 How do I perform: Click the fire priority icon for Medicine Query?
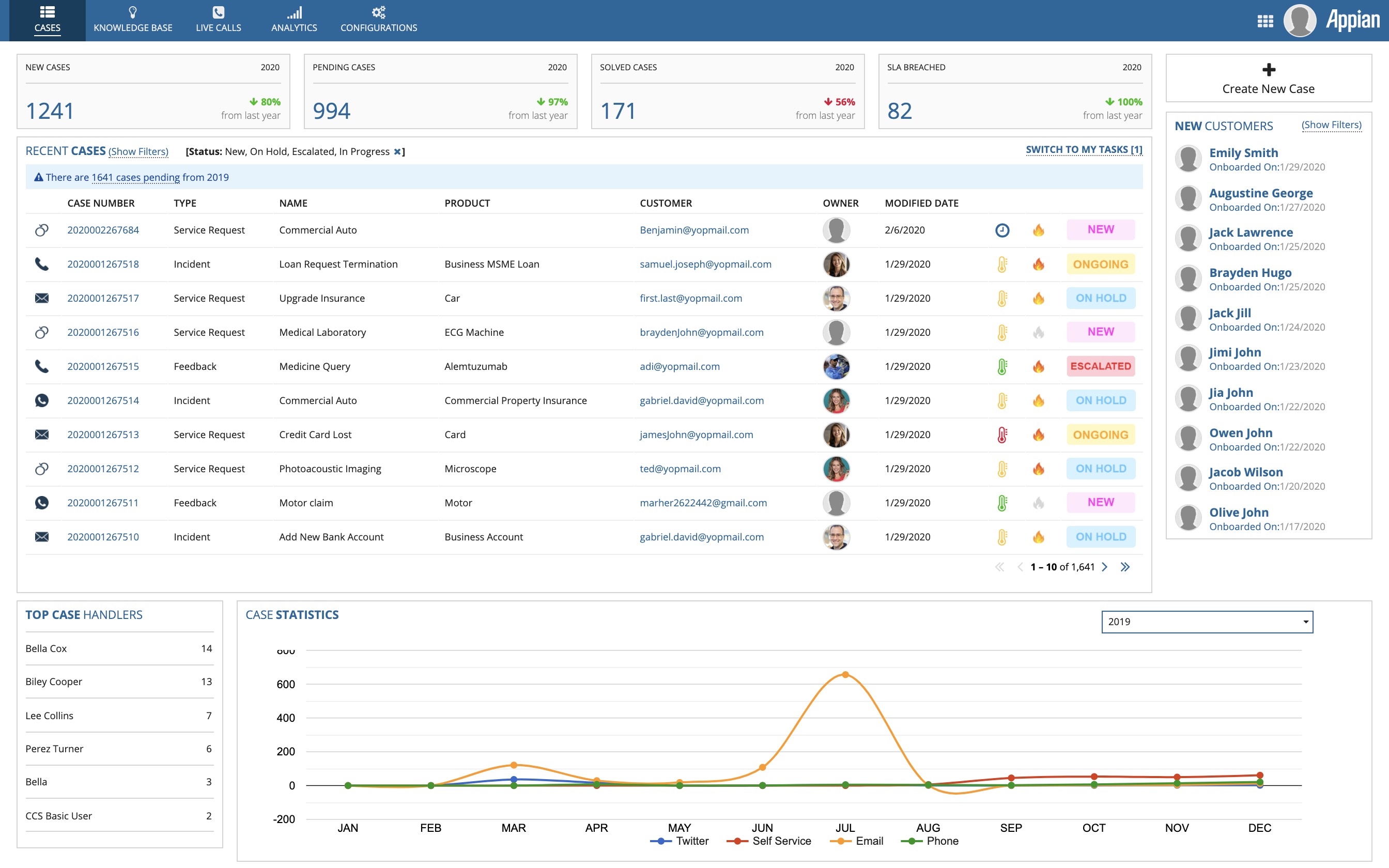(x=1039, y=366)
